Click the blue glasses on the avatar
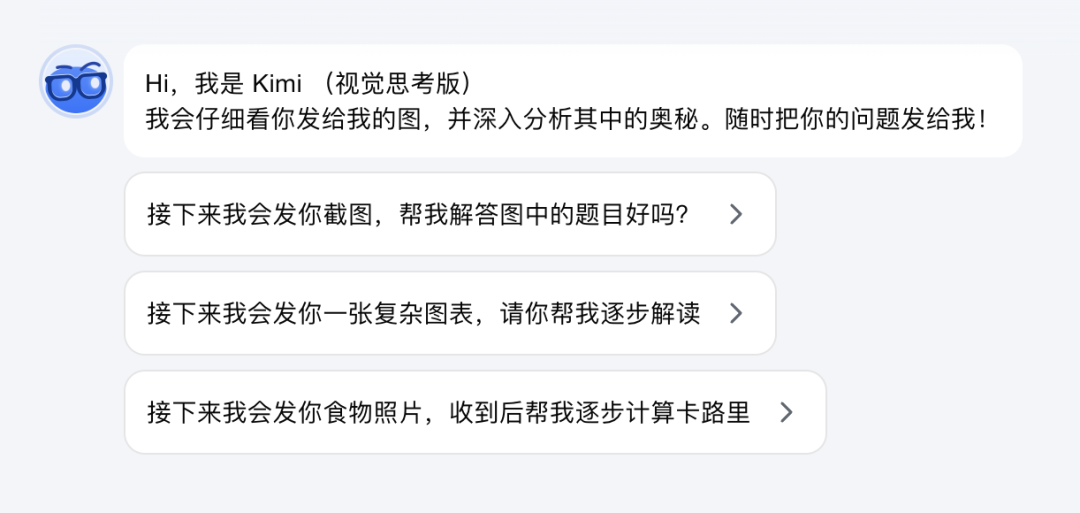1080x513 pixels. tap(76, 84)
